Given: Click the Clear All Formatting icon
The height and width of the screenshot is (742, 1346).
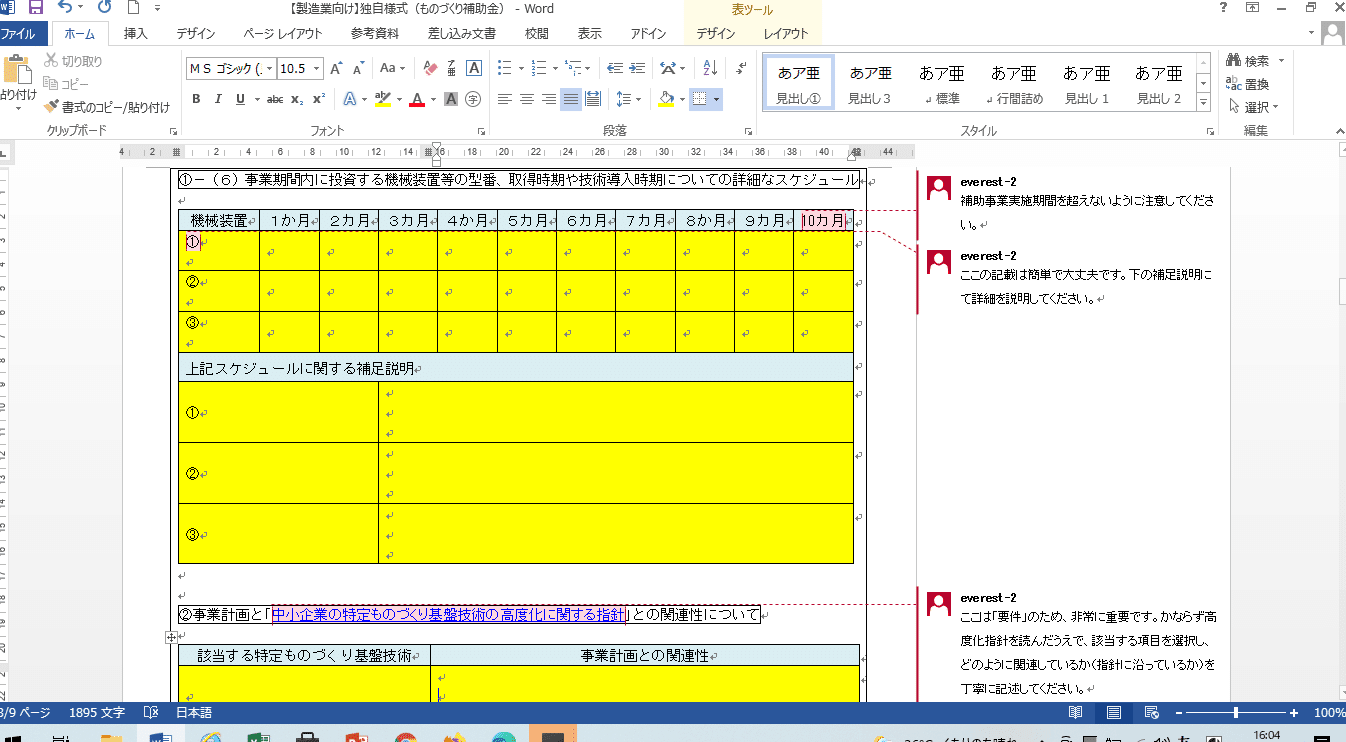Looking at the screenshot, I should [430, 68].
